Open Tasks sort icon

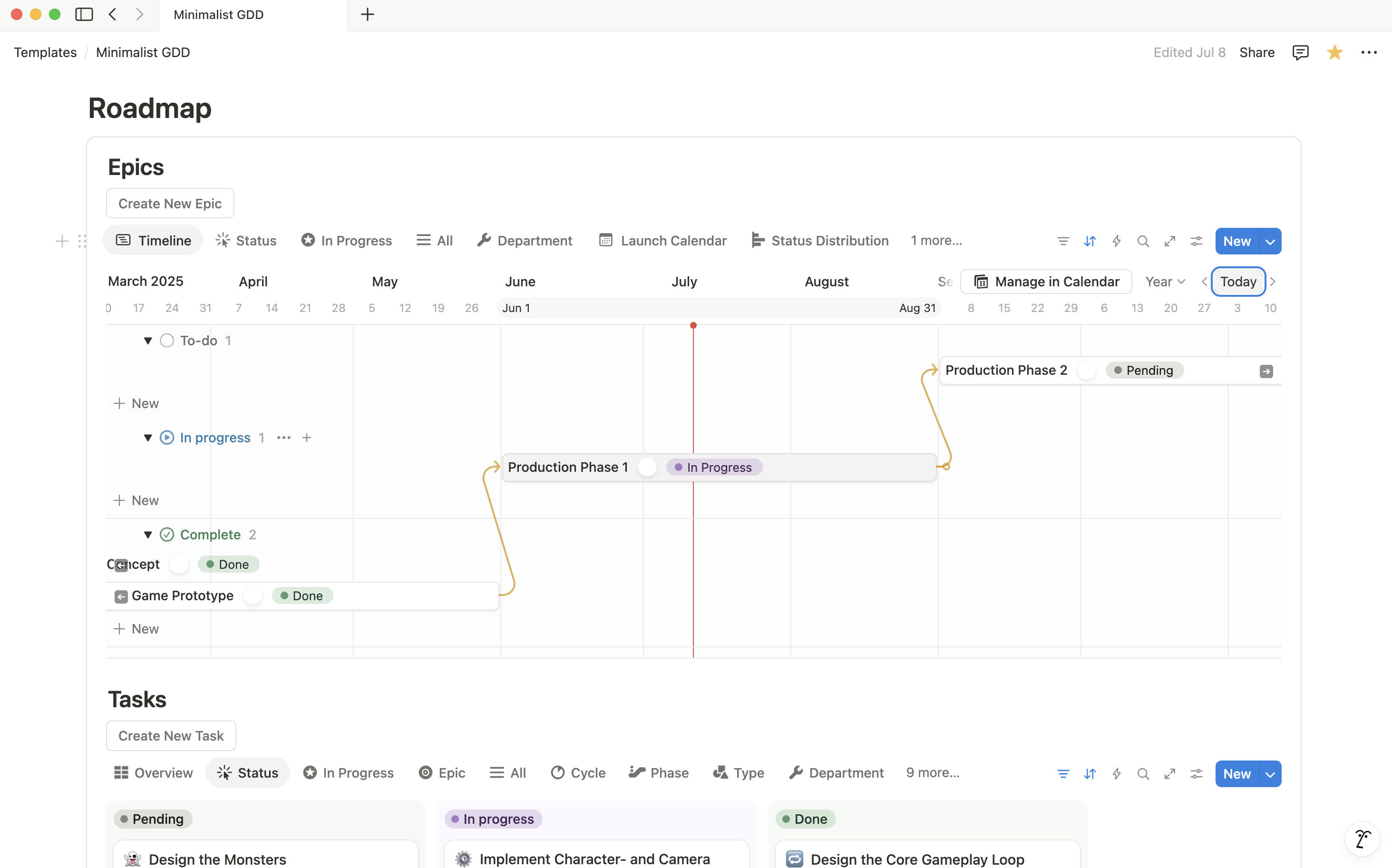coord(1090,774)
